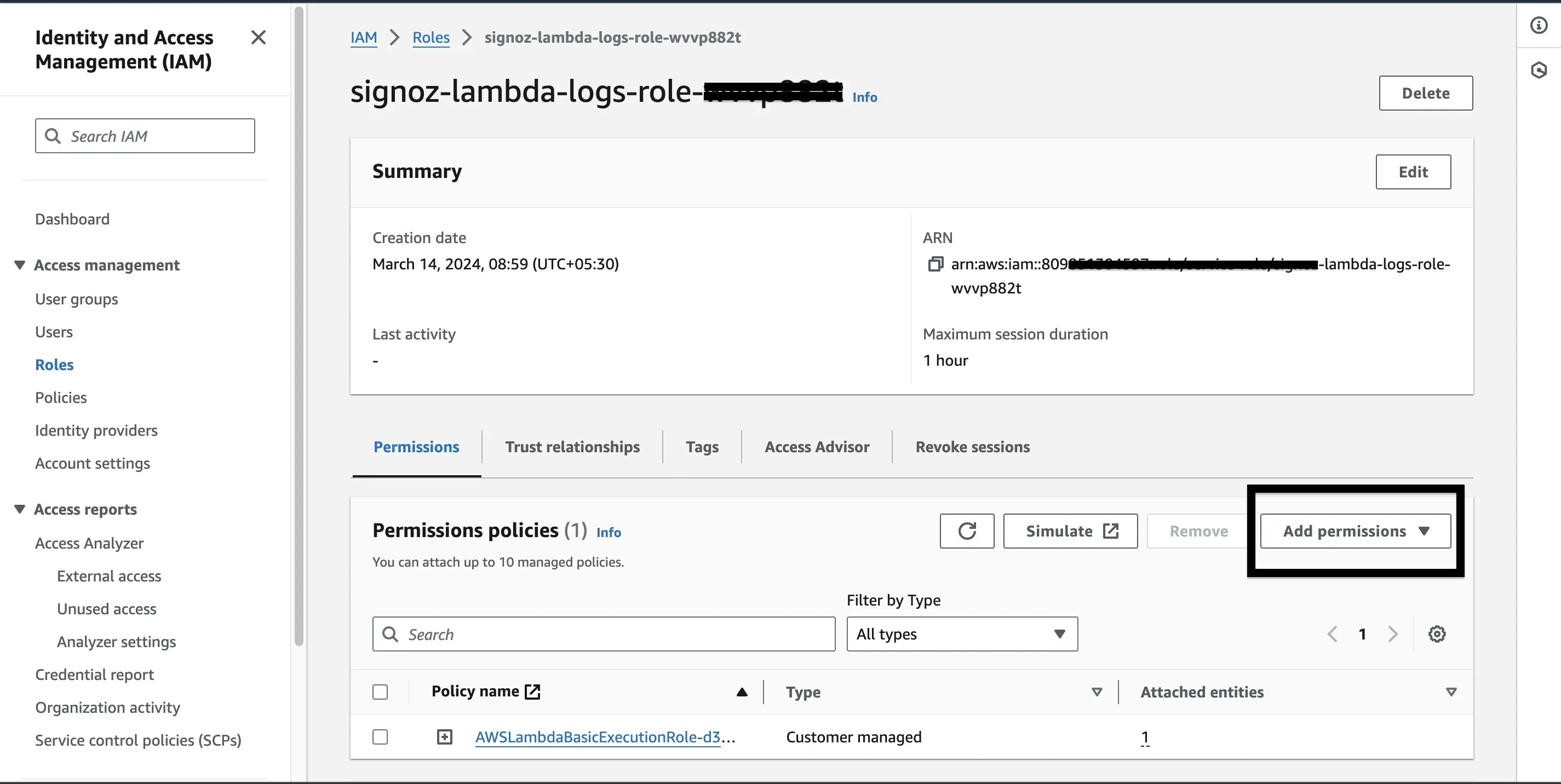Open Account settings in the sidebar

(x=93, y=463)
